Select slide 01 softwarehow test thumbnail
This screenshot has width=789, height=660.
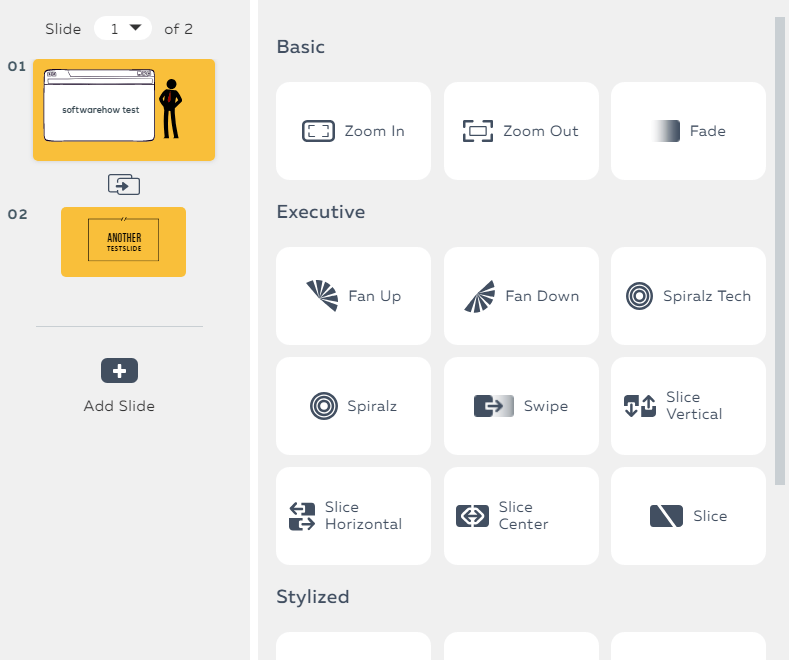(124, 110)
